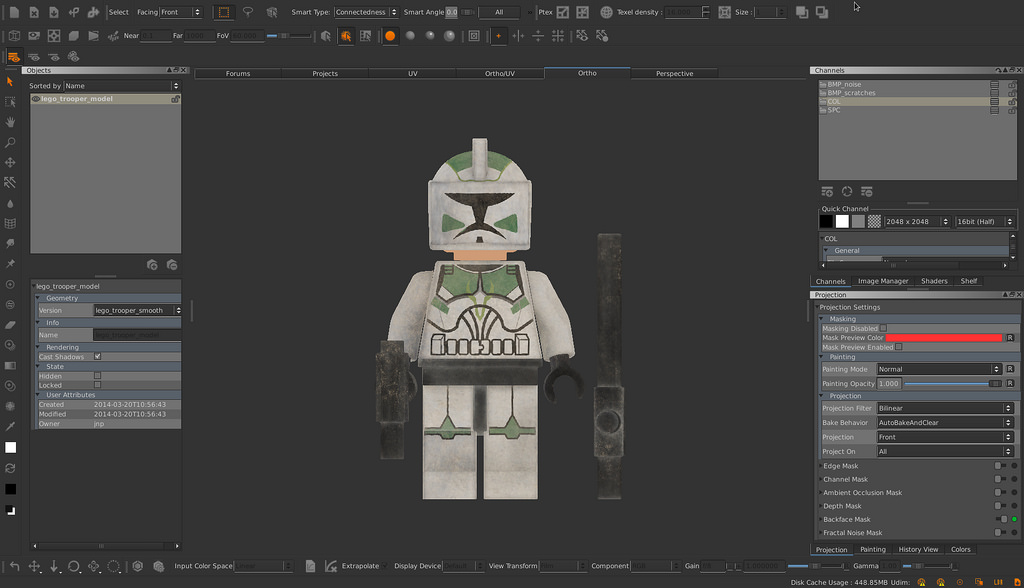1024x588 pixels.
Task: Toggle the single mirror symmetry icon
Action: click(x=518, y=36)
